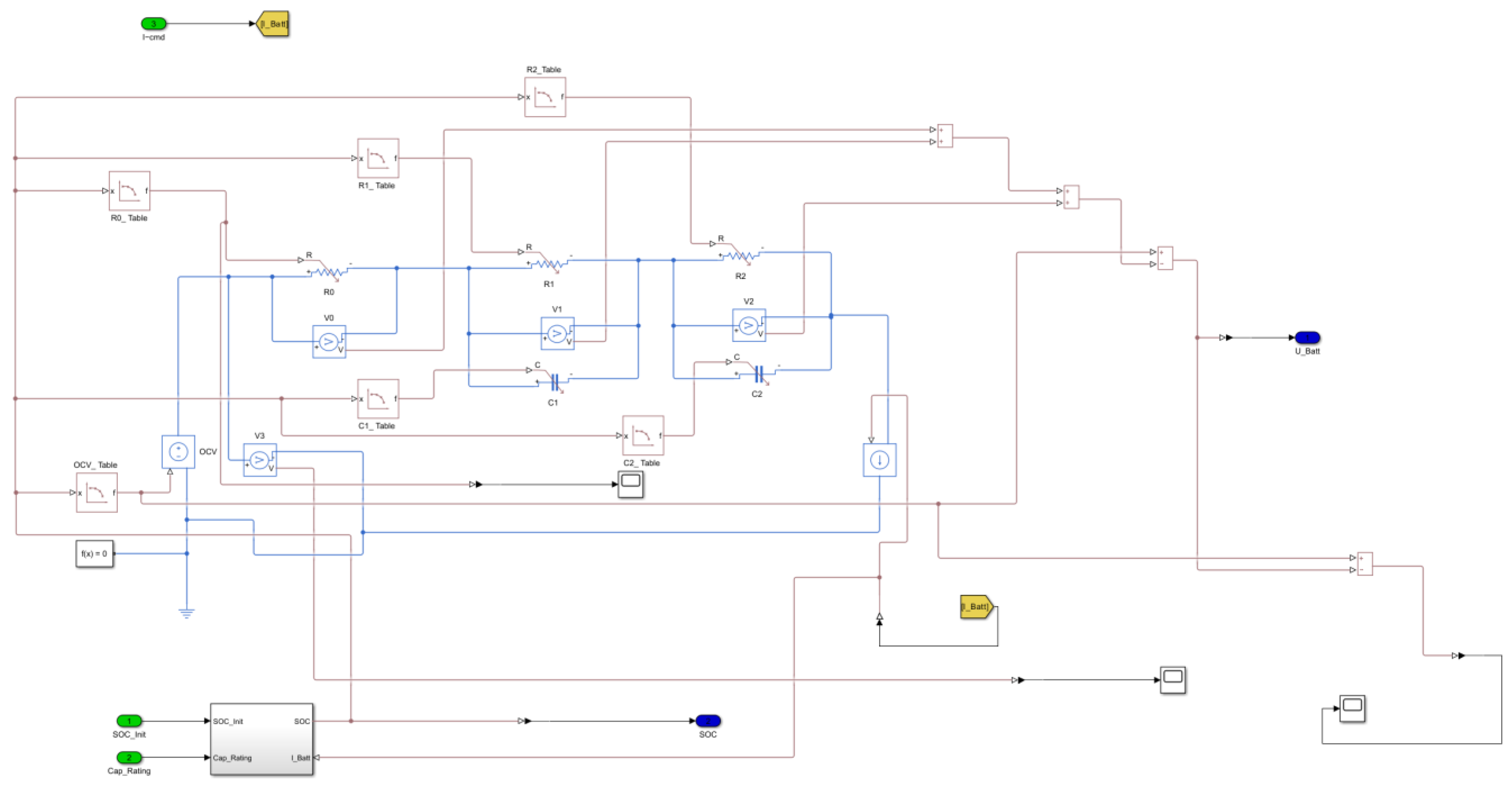Screen dimensions: 1512x792
Task: Open the scope next to C2_Table
Action: [630, 484]
